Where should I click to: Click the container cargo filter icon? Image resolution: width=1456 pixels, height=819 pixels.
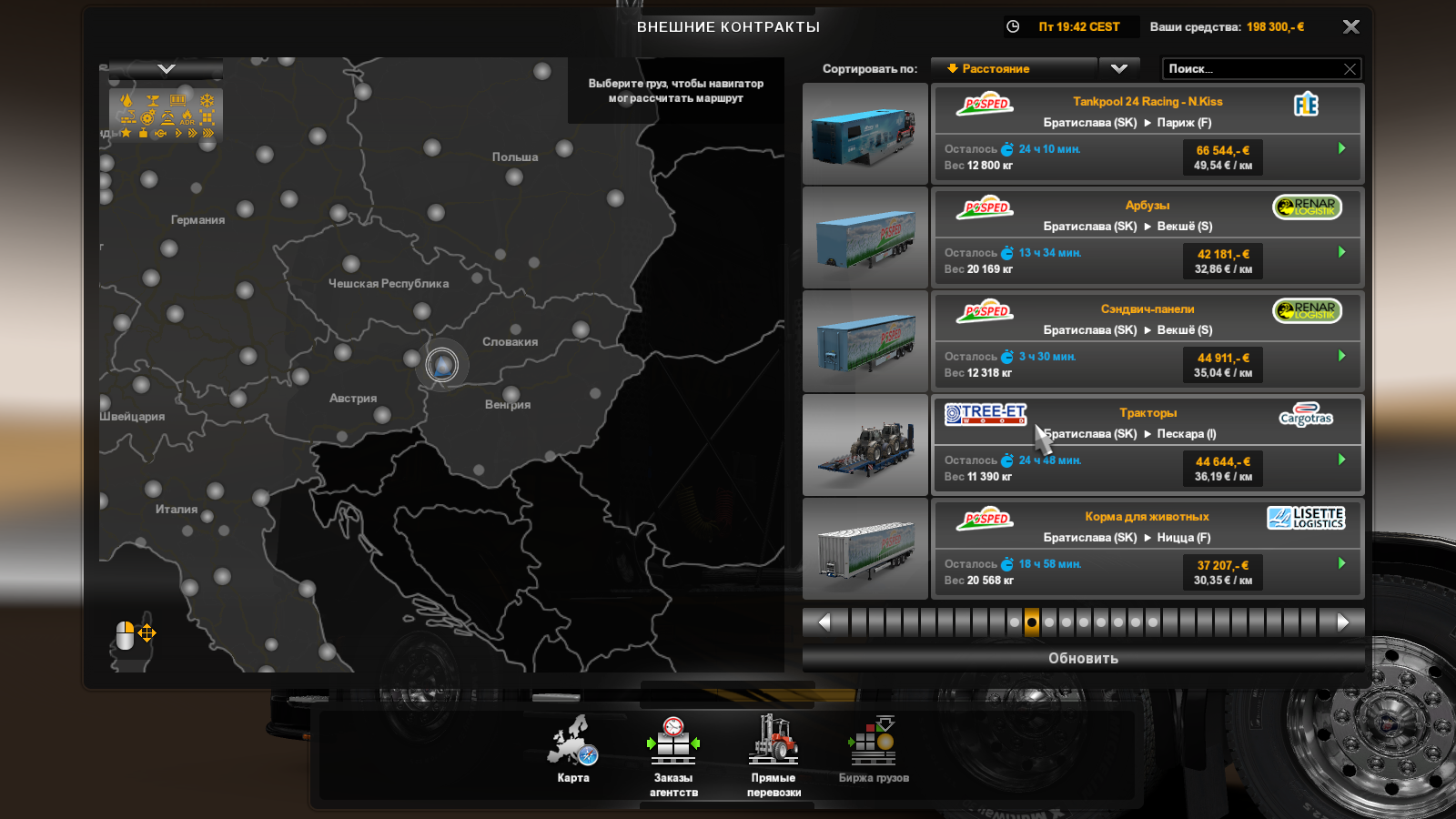tap(177, 100)
